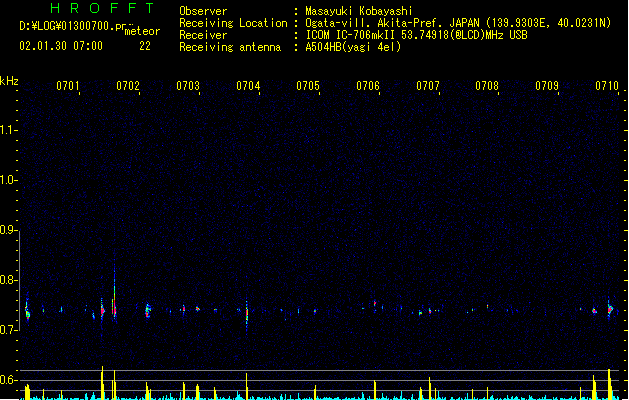The width and height of the screenshot is (629, 400).
Task: Select observer name Masayuki Kobayashi
Action: (x=359, y=11)
